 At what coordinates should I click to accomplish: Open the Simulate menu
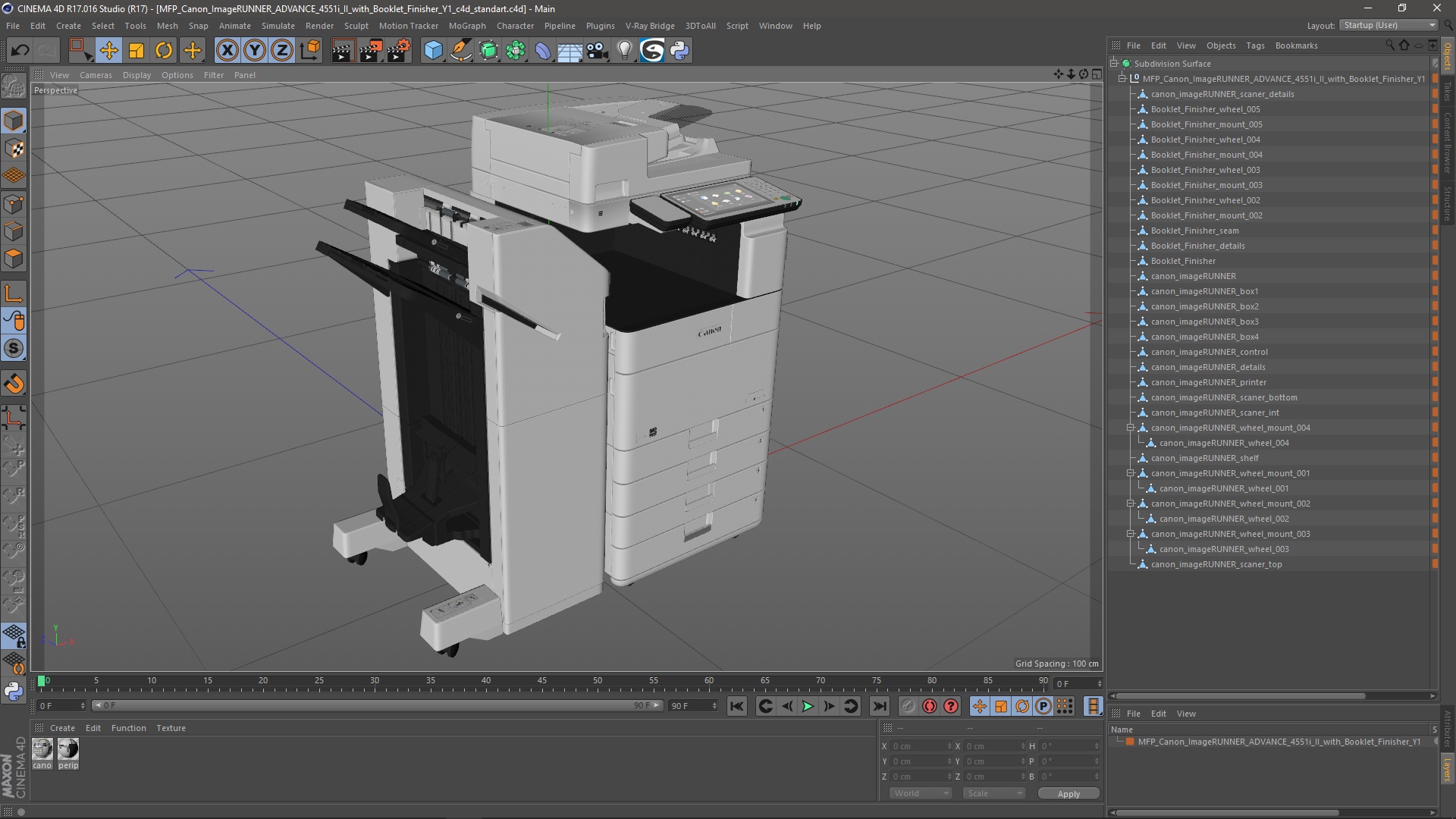click(278, 26)
